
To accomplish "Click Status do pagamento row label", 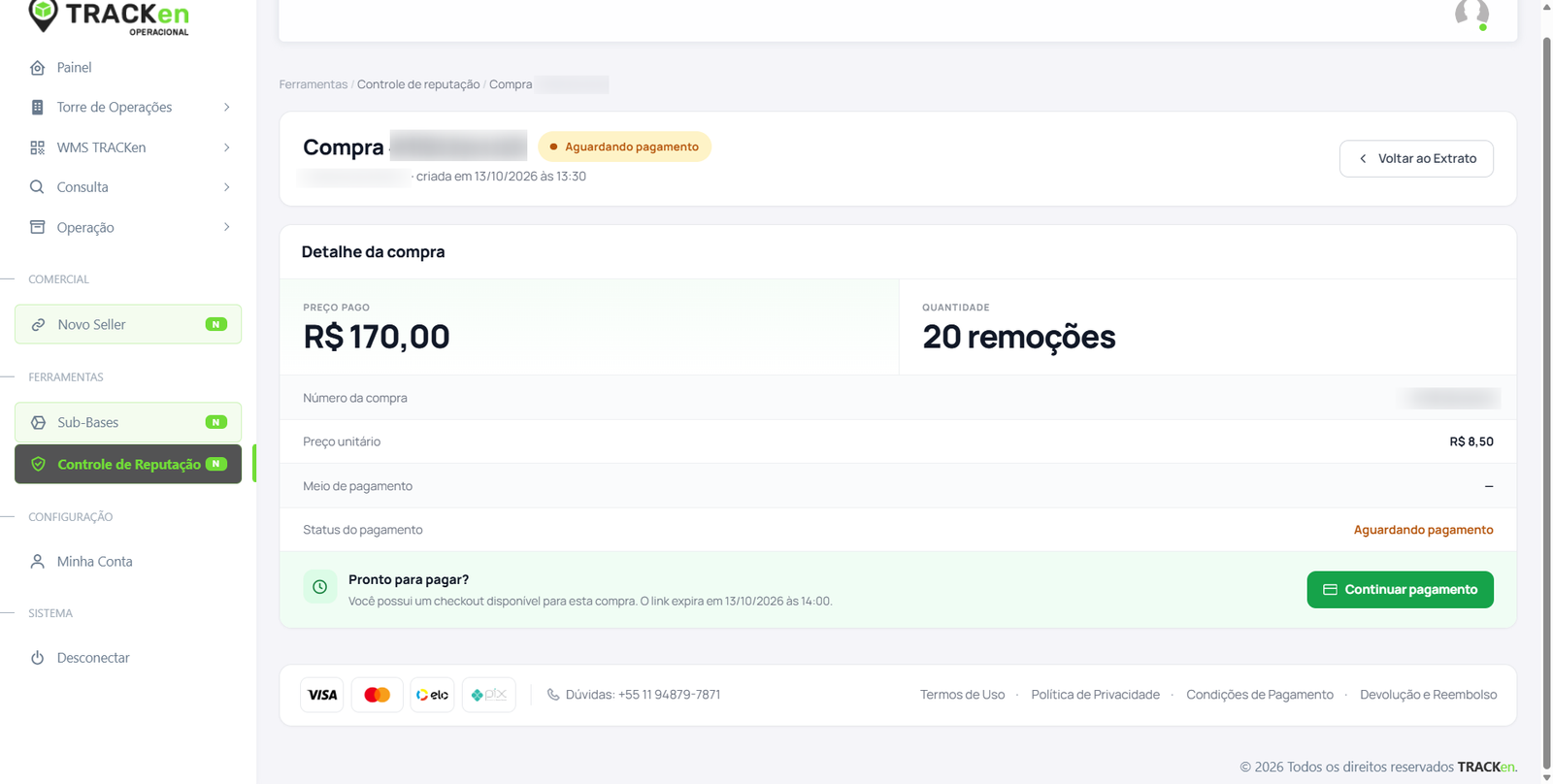I will pyautogui.click(x=363, y=530).
